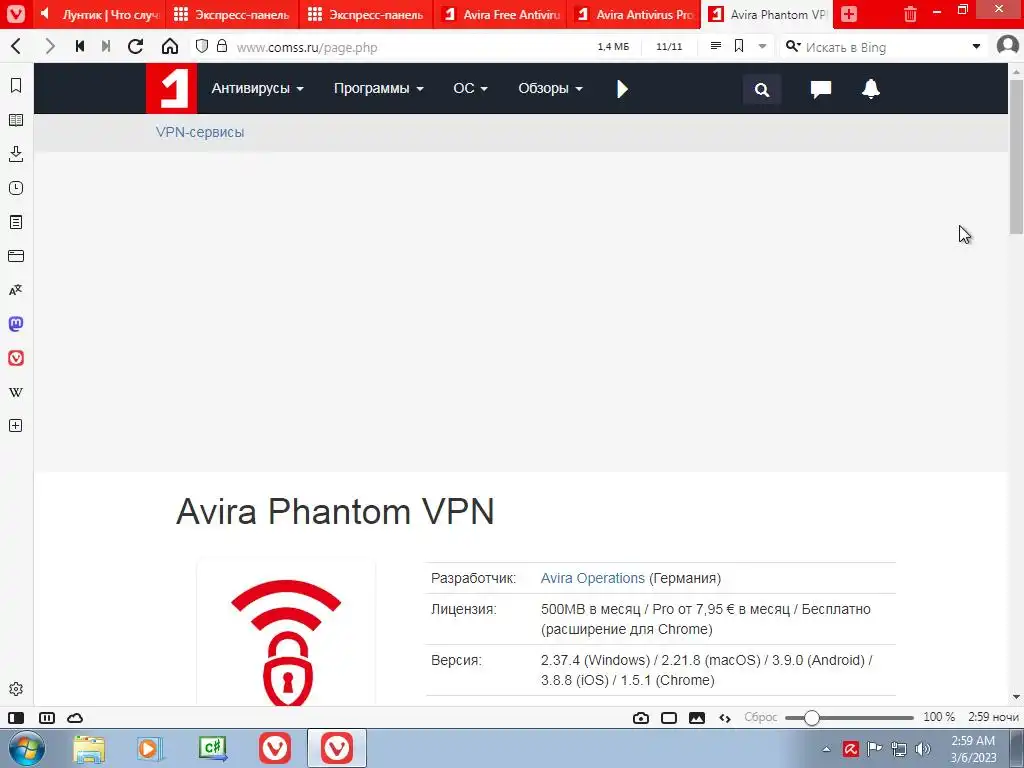Open the site search magnifier
The image size is (1024, 768).
coord(761,89)
